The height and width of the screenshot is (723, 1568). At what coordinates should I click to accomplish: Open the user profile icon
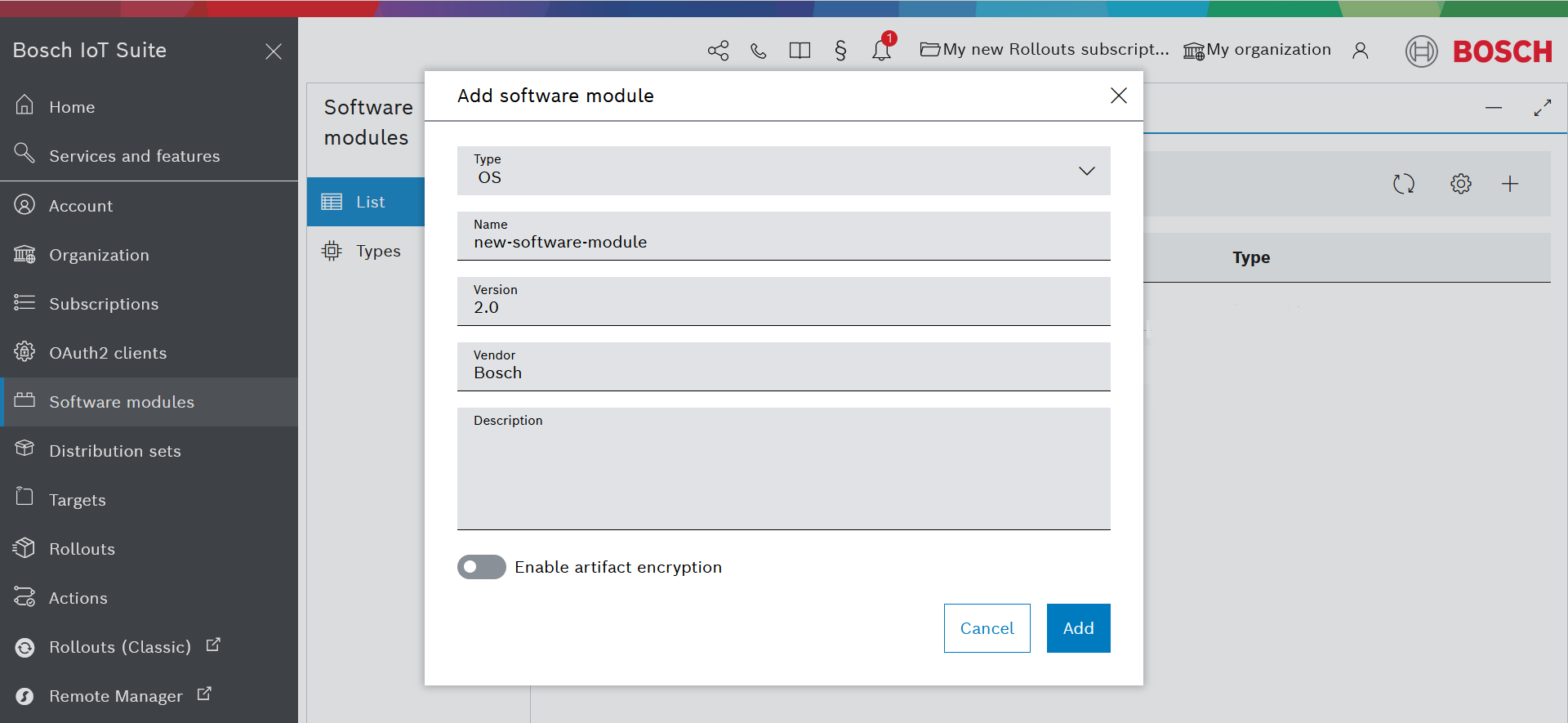[1360, 51]
